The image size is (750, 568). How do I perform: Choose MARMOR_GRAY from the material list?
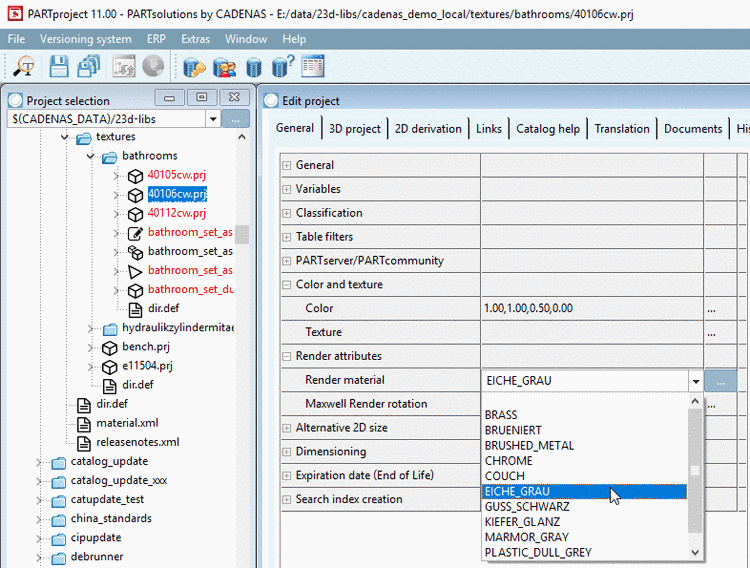tap(526, 537)
